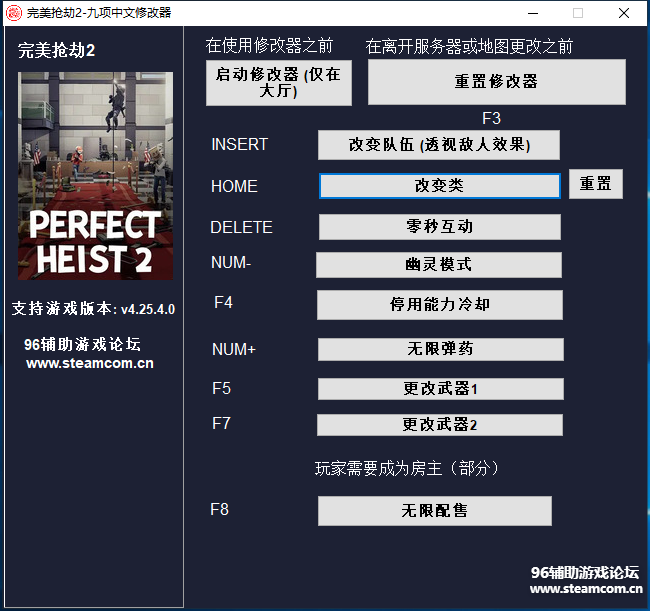
Task: Open www.steamcom.cn link in left panel
Action: (90, 364)
